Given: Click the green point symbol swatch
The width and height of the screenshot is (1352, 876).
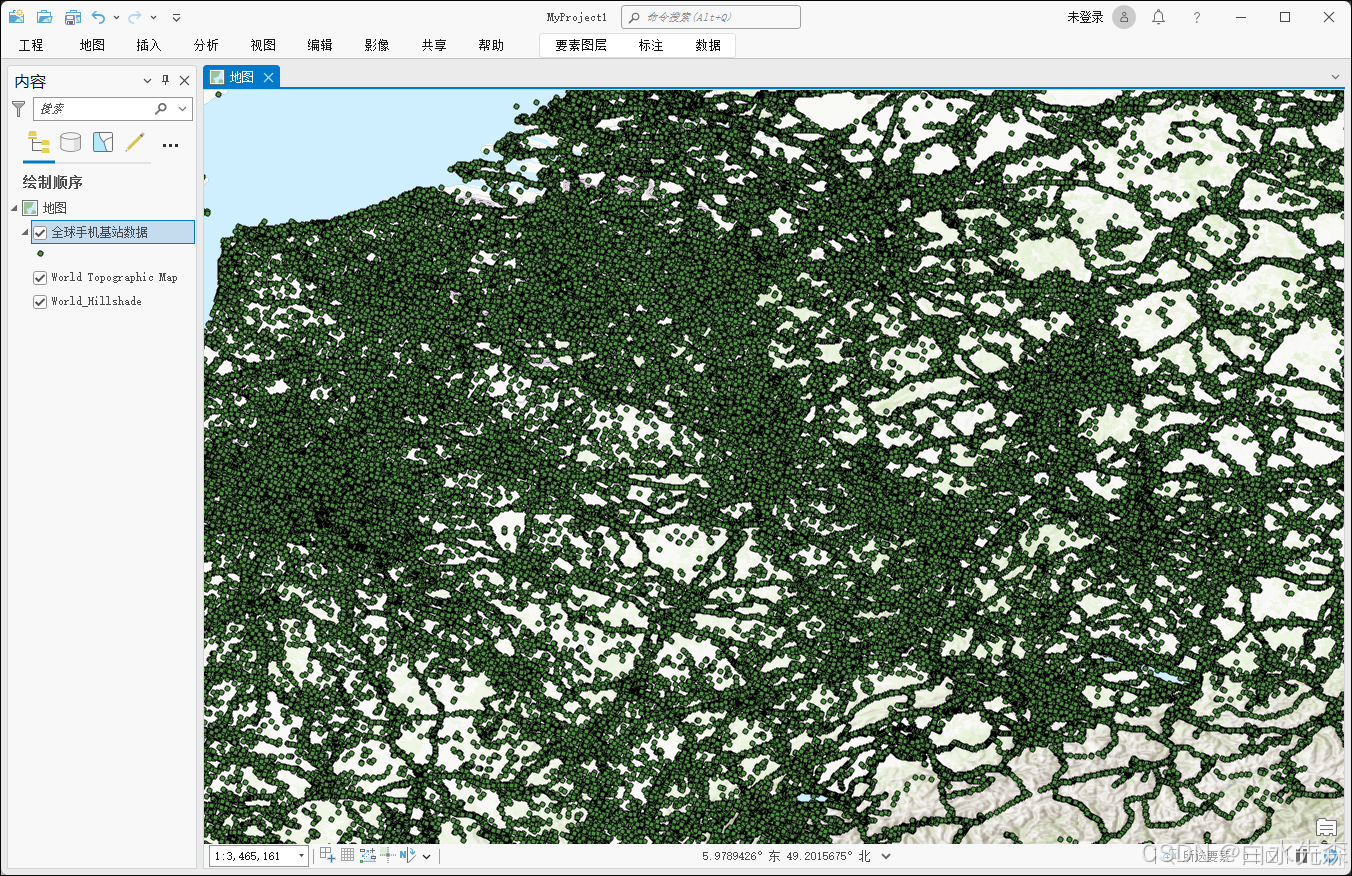Looking at the screenshot, I should point(40,254).
